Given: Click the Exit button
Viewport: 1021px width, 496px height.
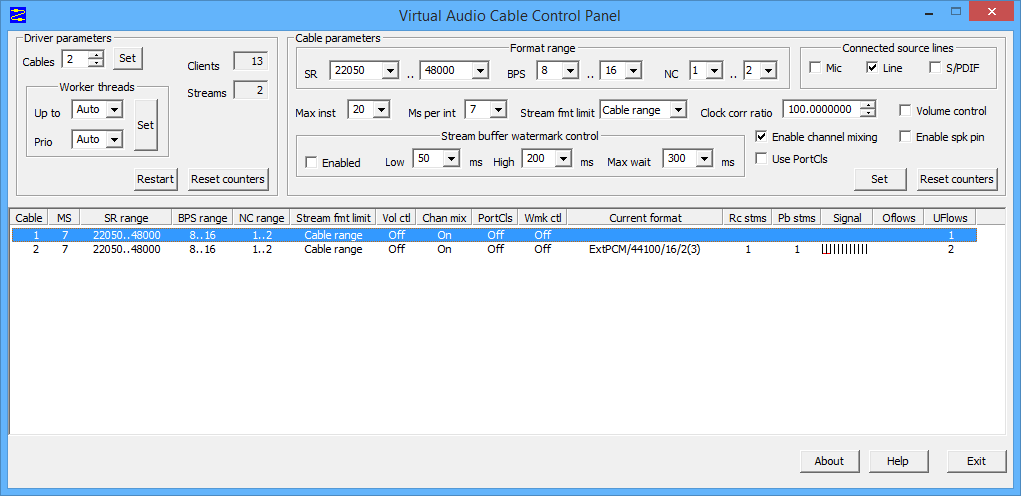Looking at the screenshot, I should pyautogui.click(x=976, y=461).
